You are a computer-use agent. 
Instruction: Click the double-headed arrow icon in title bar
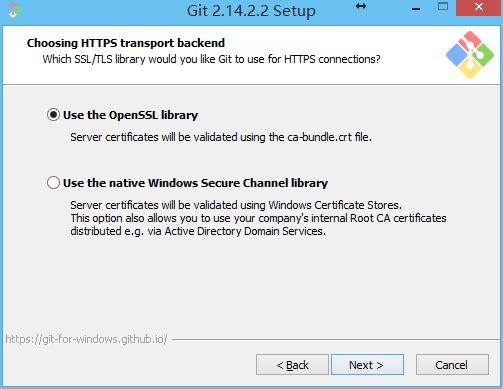click(361, 6)
